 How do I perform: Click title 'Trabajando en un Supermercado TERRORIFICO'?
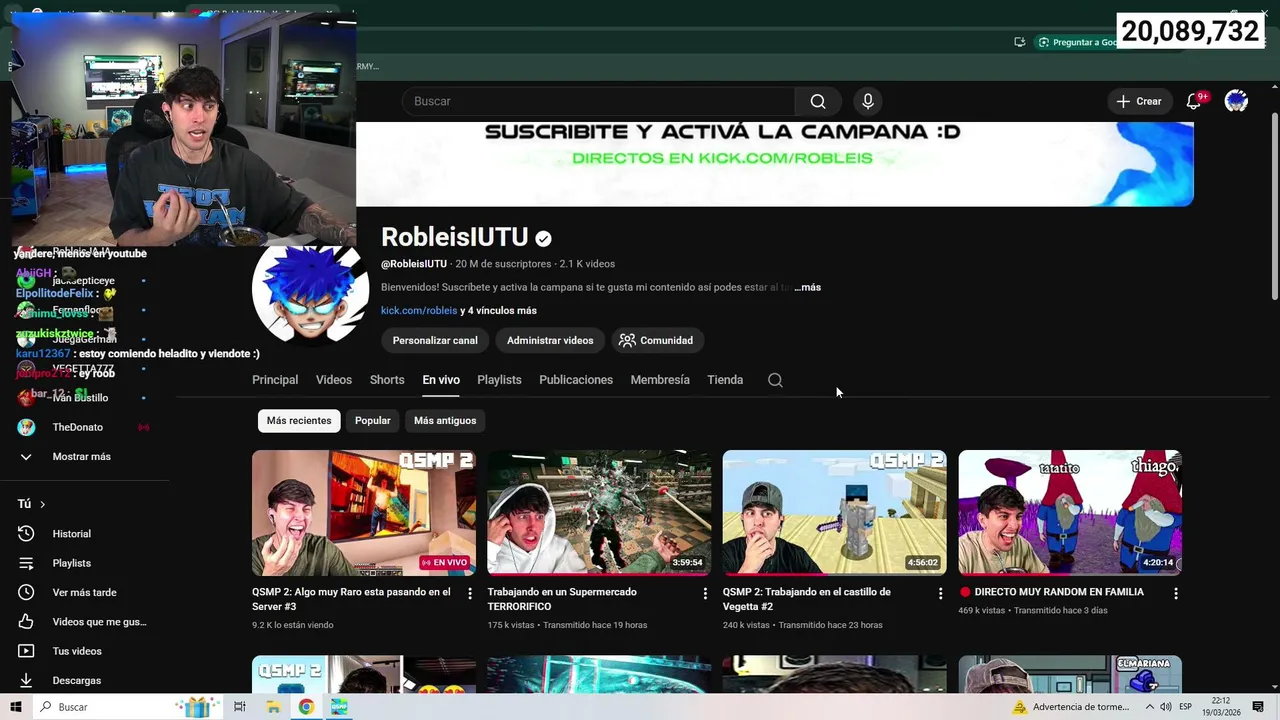[562, 599]
